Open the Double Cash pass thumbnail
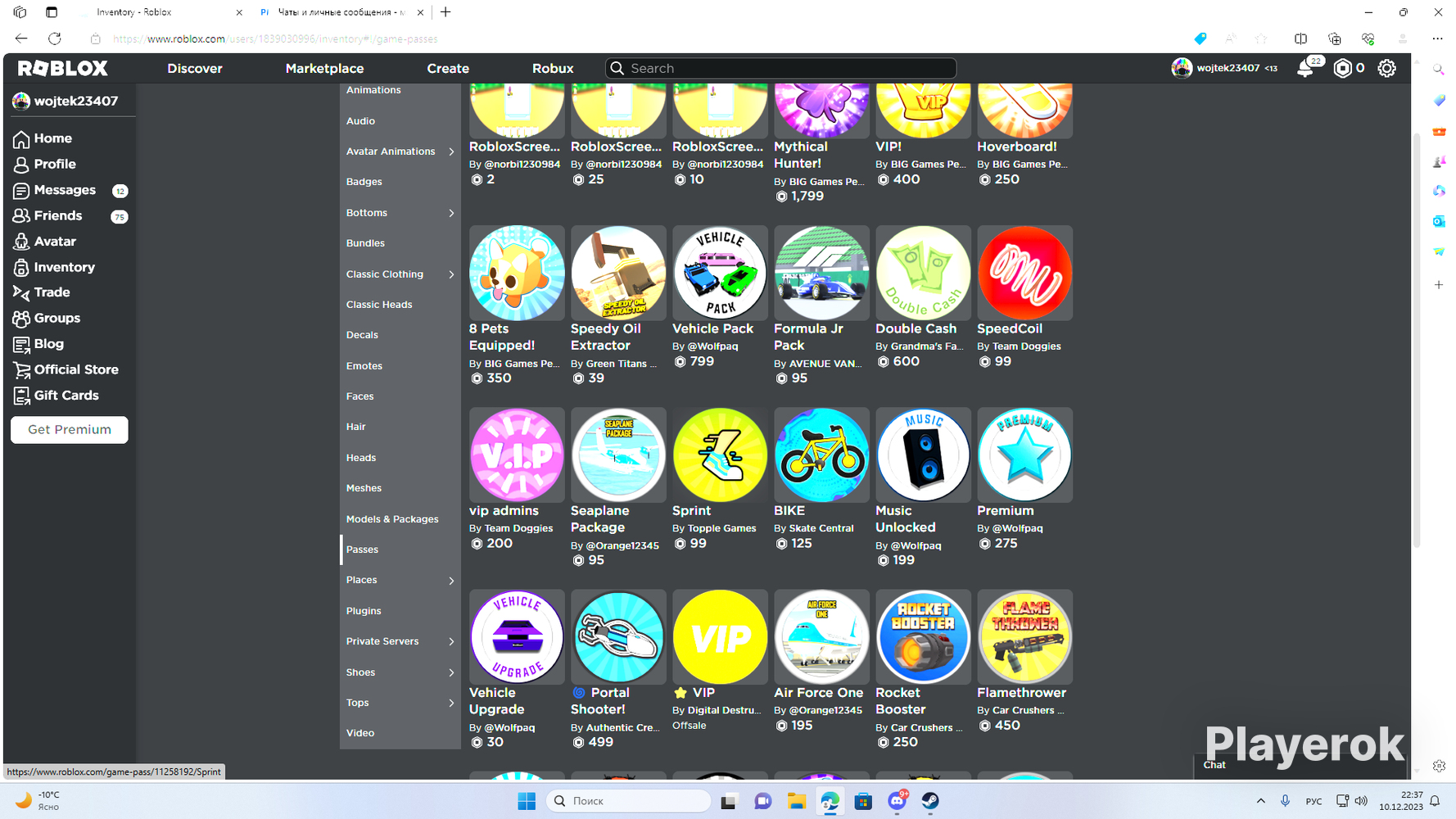The image size is (1456, 819). [x=923, y=273]
